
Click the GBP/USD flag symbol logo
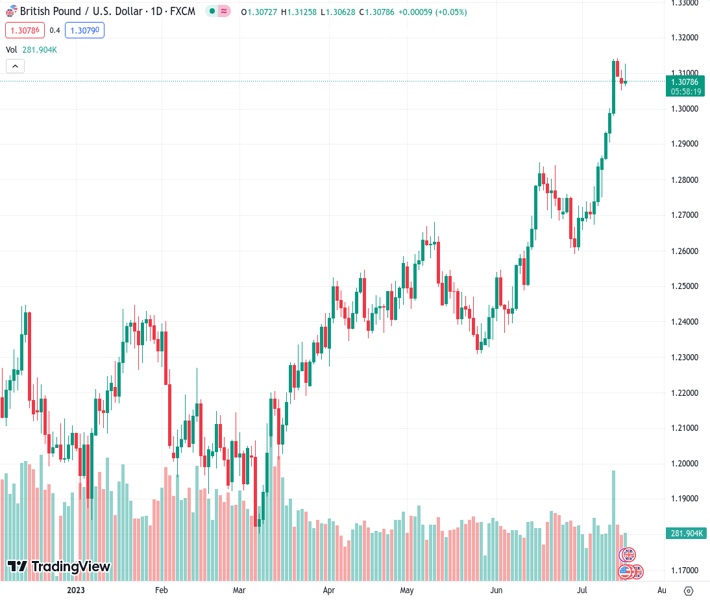[11, 11]
